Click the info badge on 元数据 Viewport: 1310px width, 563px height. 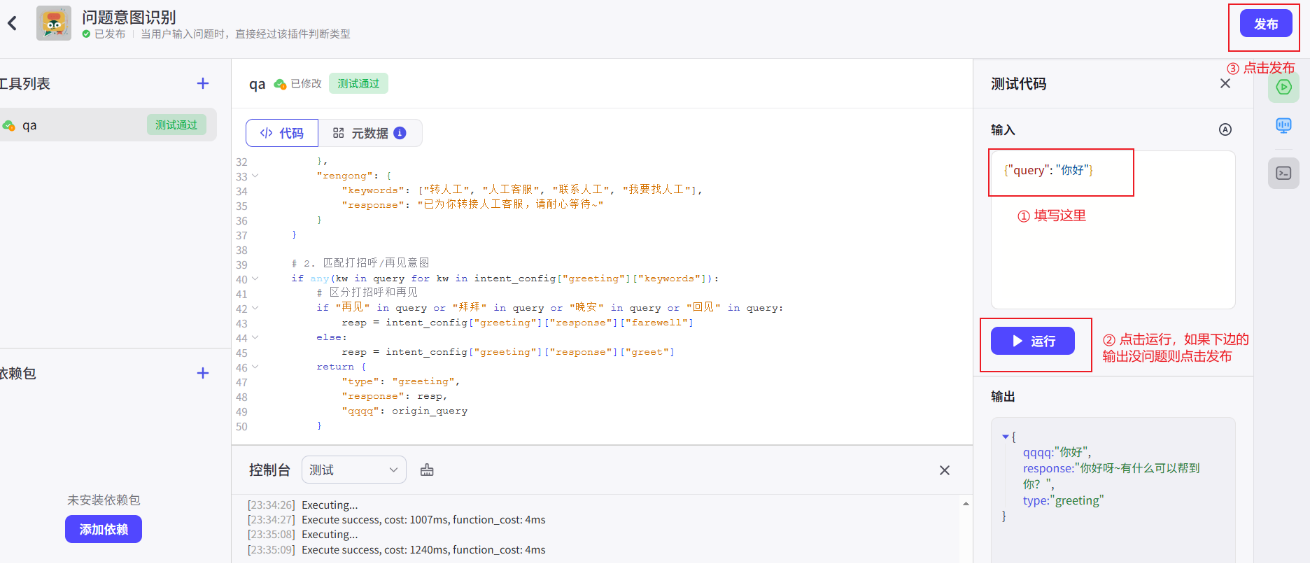[x=400, y=133]
